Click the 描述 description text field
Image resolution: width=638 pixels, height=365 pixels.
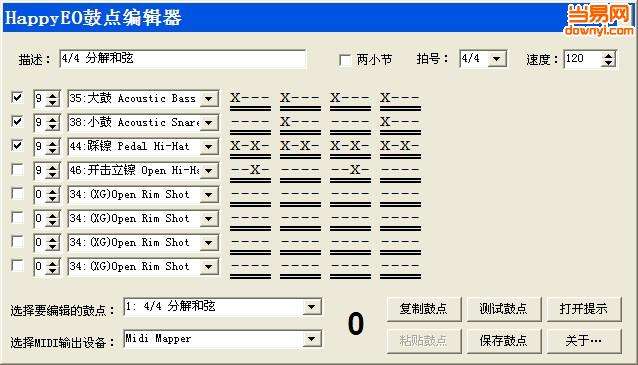(182, 59)
